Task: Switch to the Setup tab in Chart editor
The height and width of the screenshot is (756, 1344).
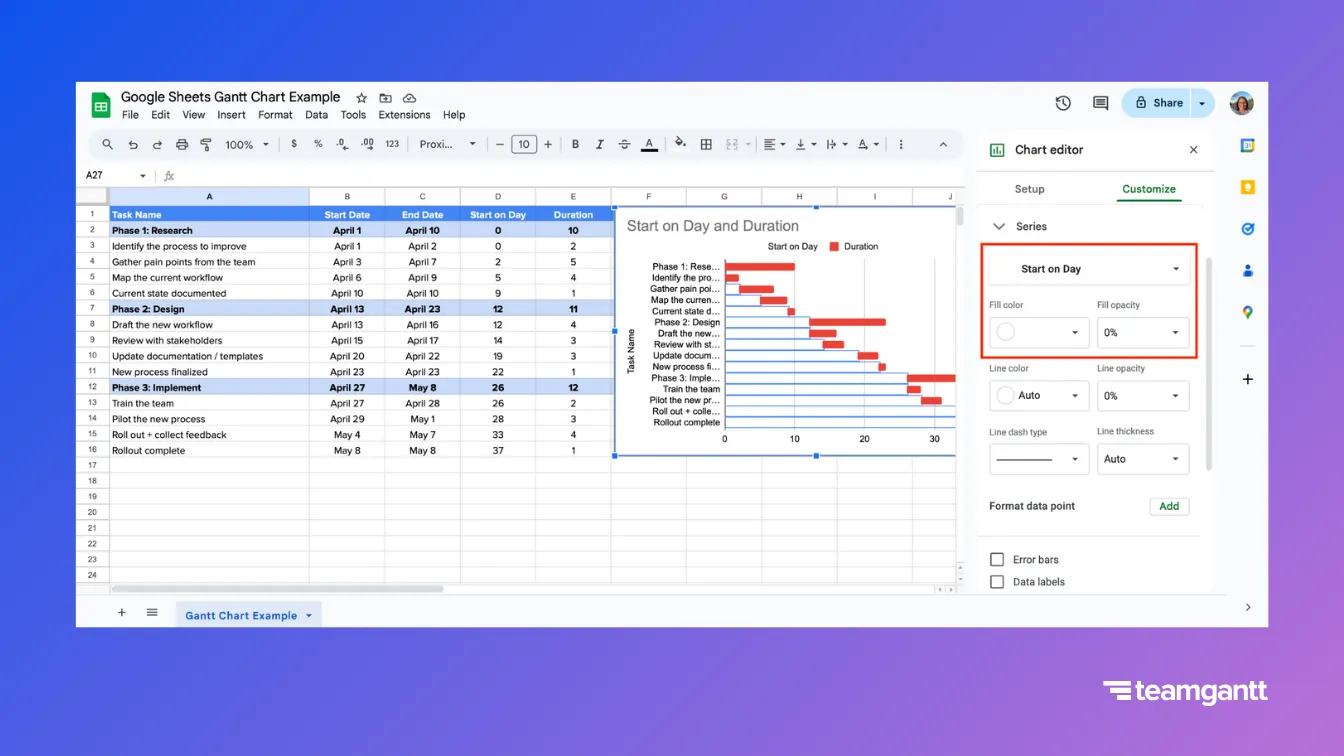Action: 1030,189
